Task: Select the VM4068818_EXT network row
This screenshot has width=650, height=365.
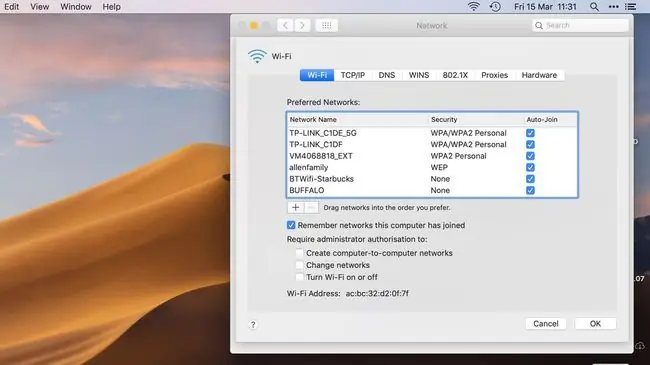Action: 432,156
